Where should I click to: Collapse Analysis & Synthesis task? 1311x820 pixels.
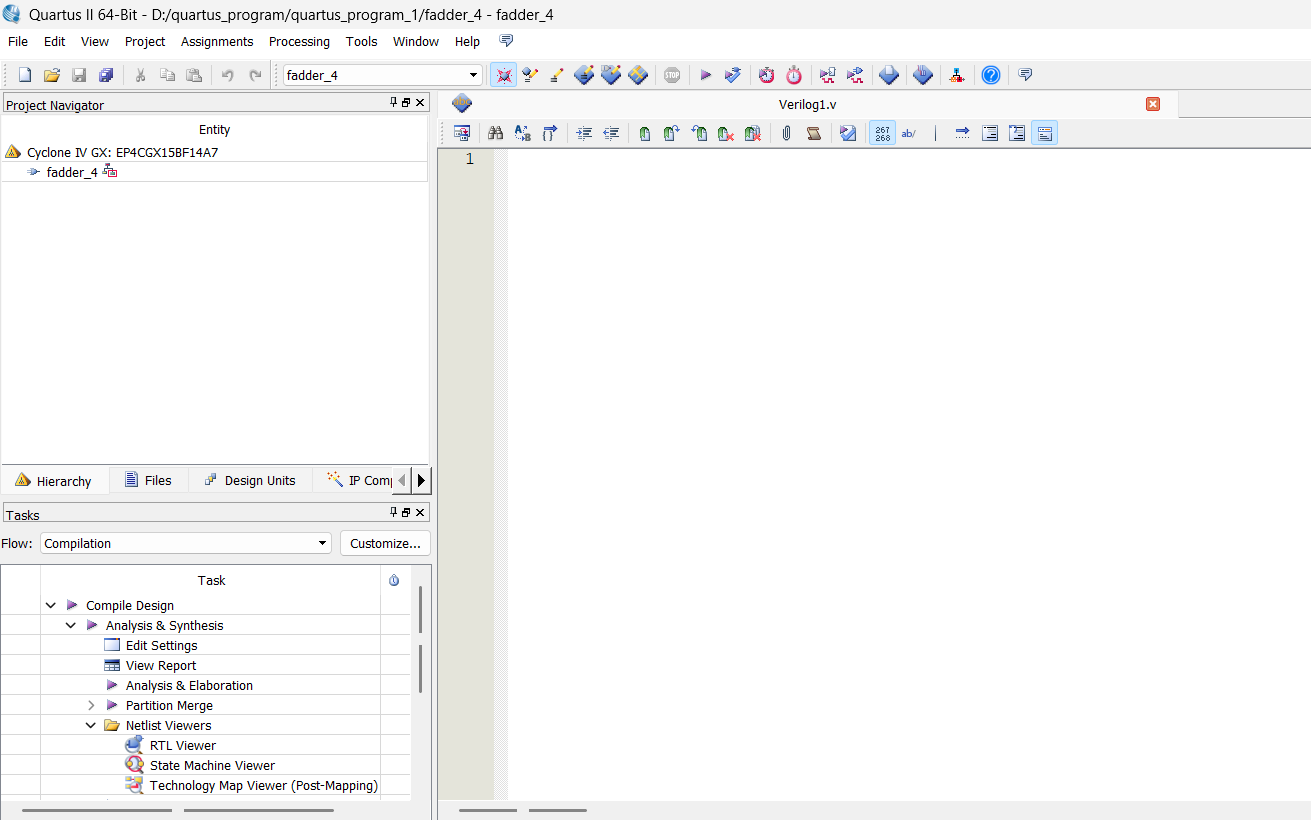(x=70, y=625)
